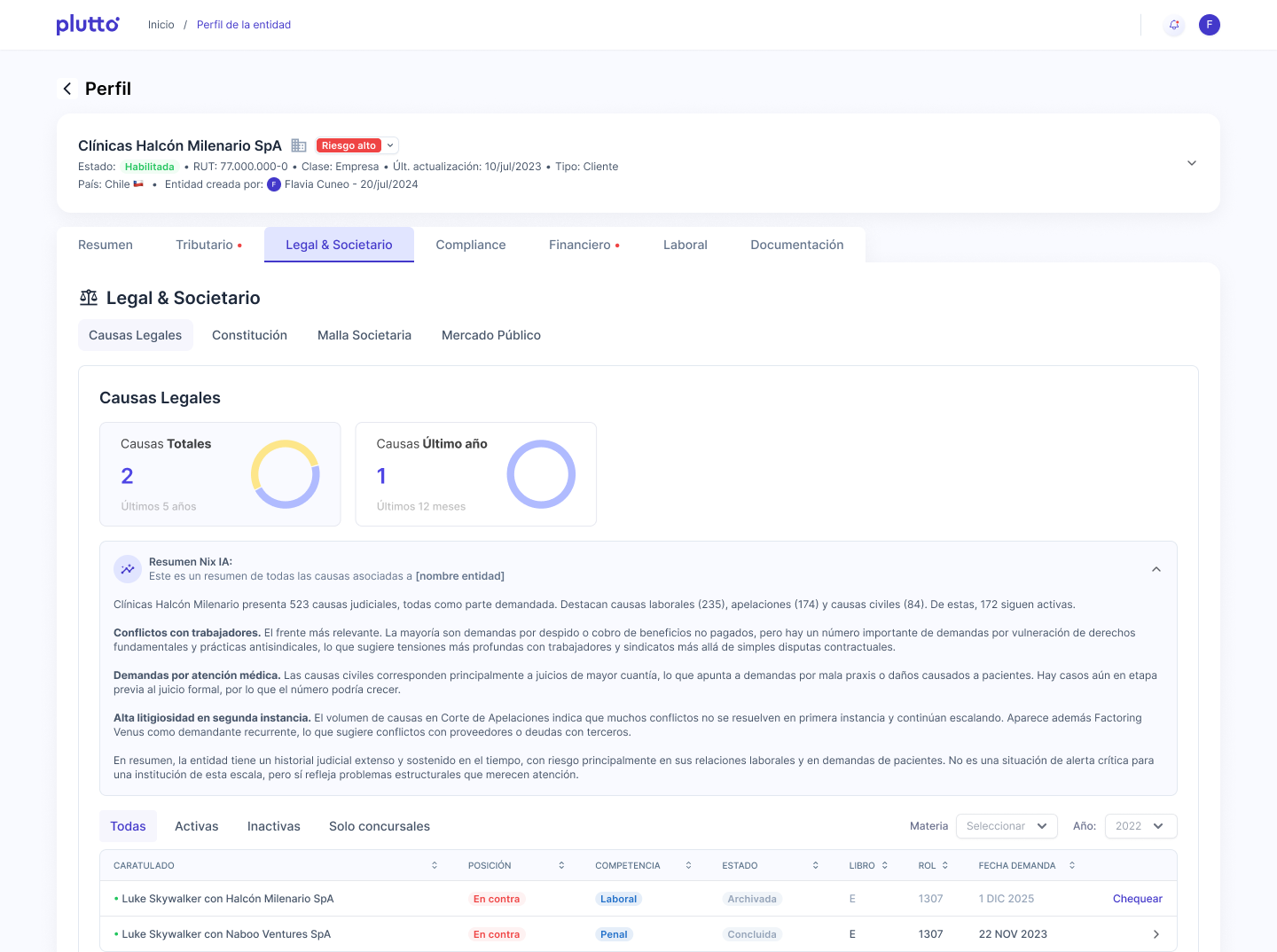The width and height of the screenshot is (1277, 952).
Task: Expand the entity profile card
Action: pos(1192,163)
